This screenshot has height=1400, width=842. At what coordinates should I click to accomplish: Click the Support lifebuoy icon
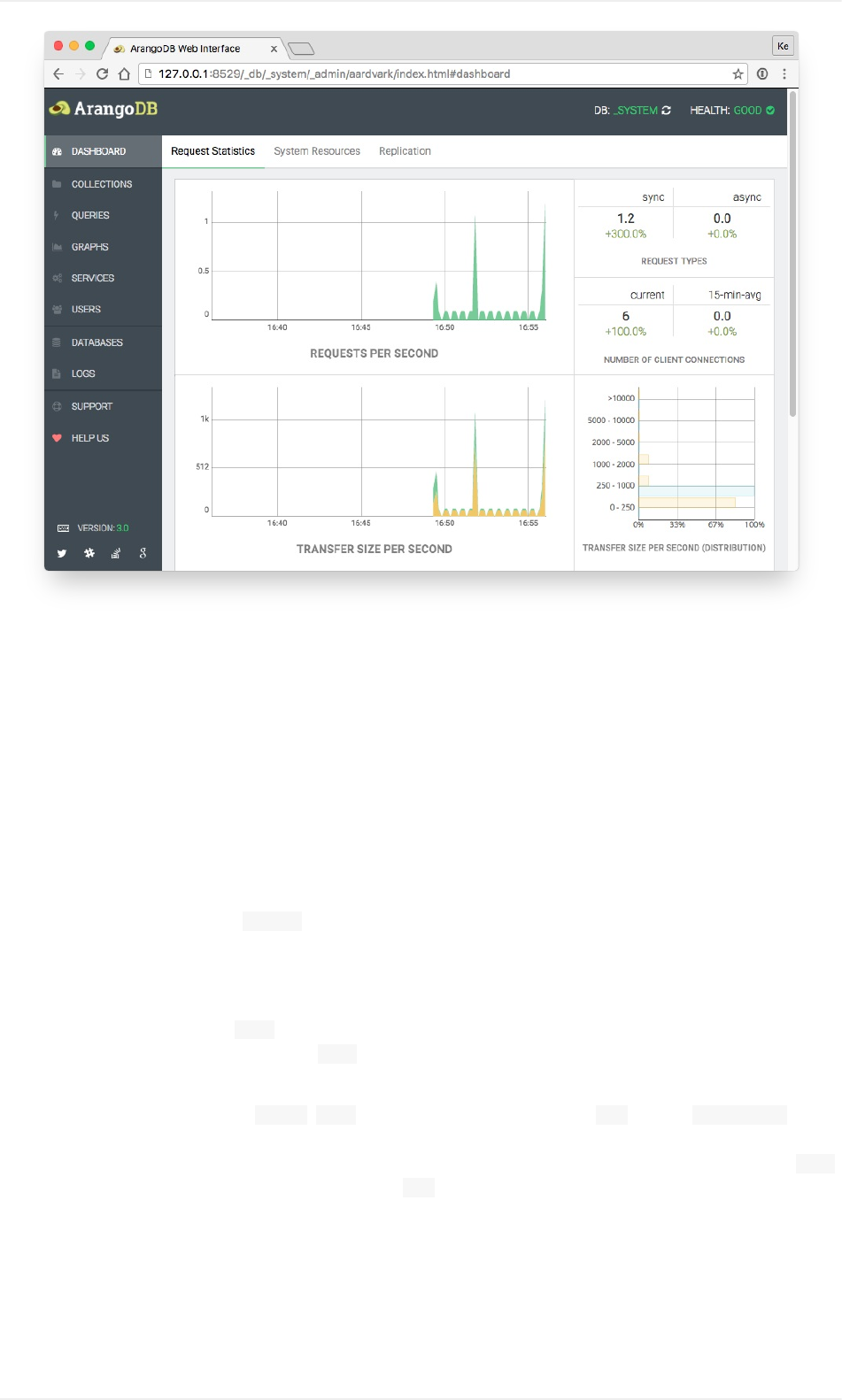(58, 406)
